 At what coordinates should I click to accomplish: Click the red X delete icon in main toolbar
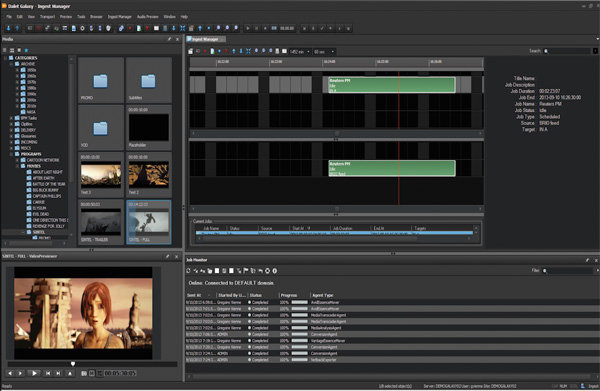[39, 28]
